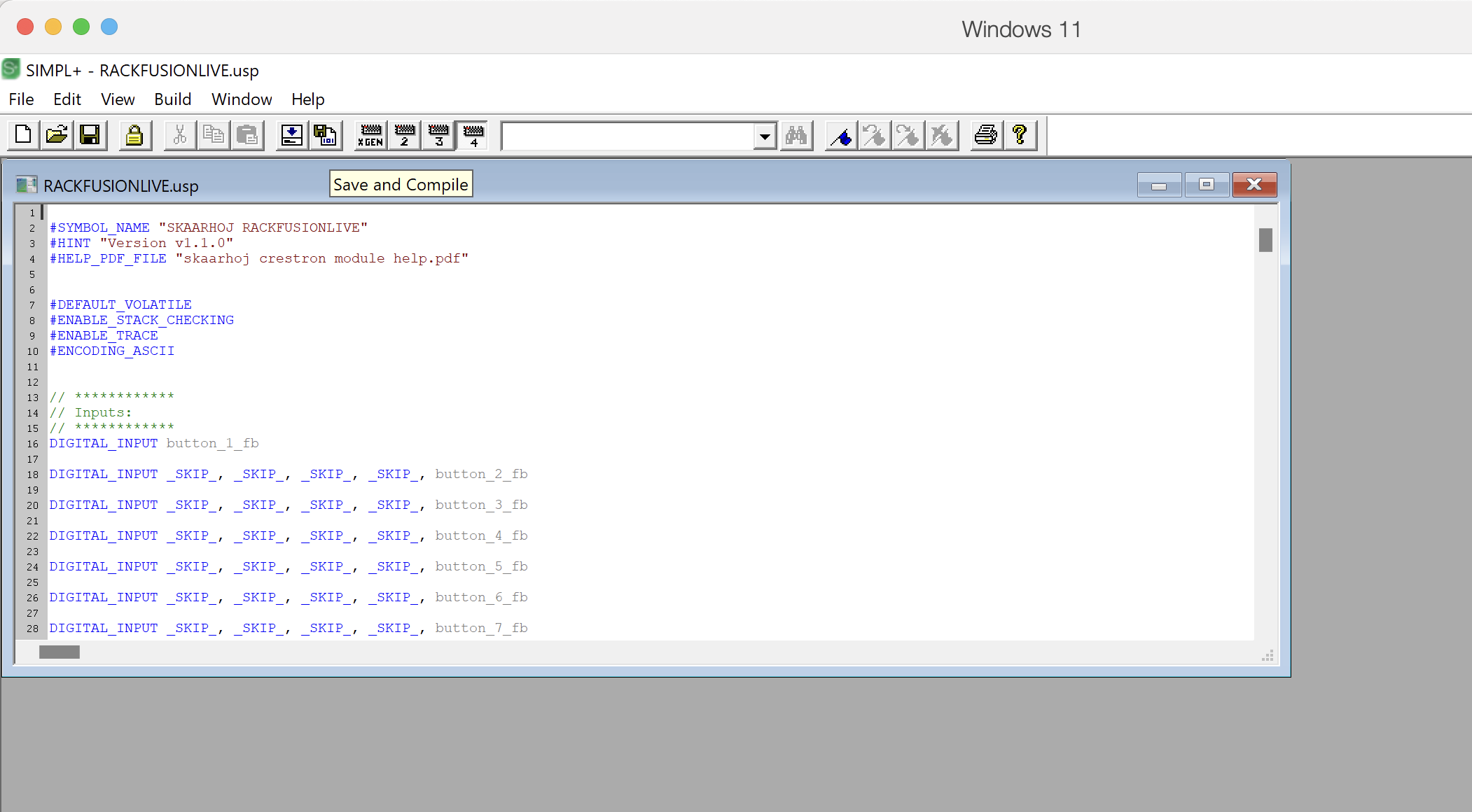Click the scissors Cut icon

[180, 134]
